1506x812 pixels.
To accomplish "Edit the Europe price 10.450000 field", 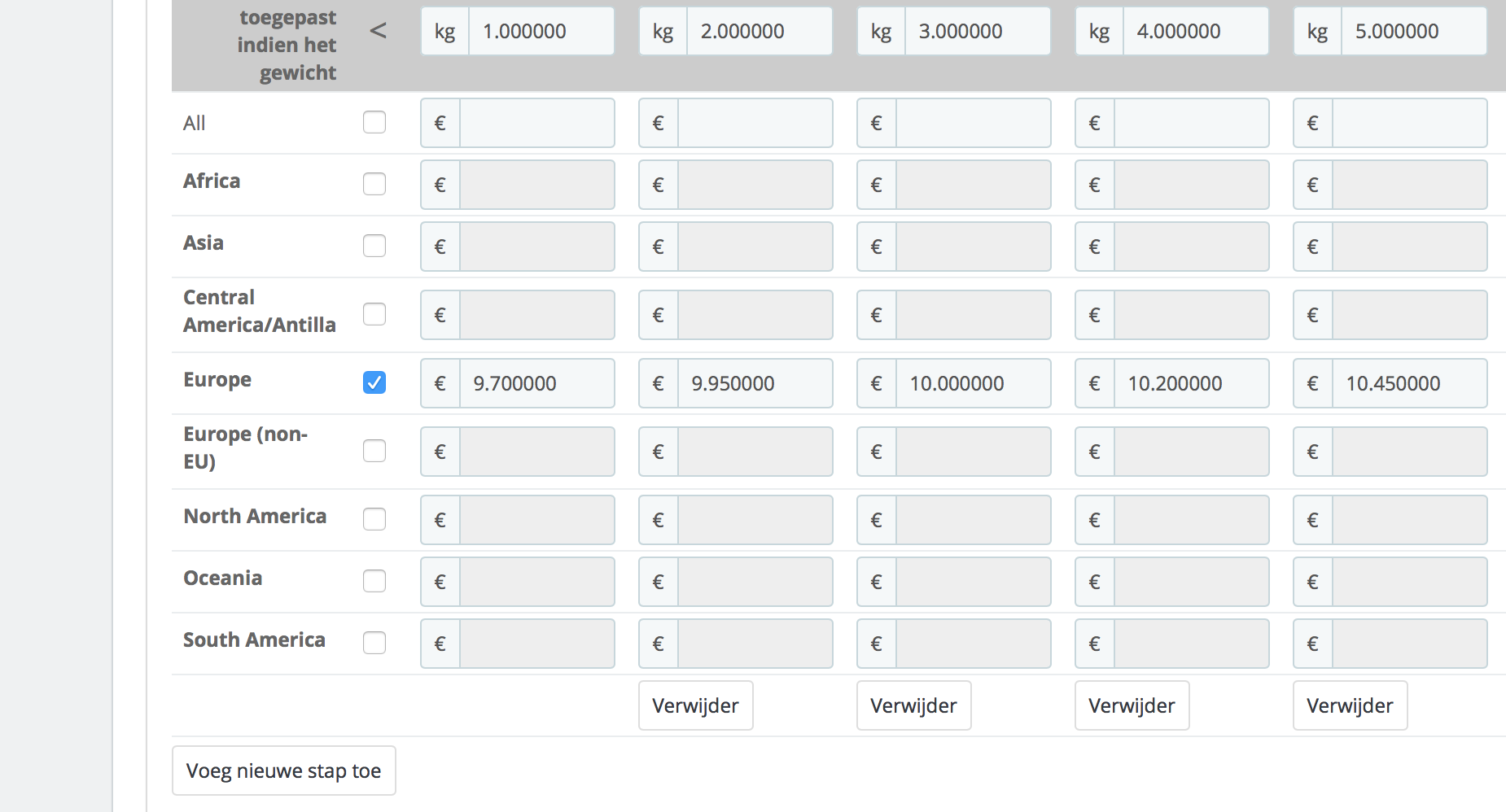I will coord(1410,383).
